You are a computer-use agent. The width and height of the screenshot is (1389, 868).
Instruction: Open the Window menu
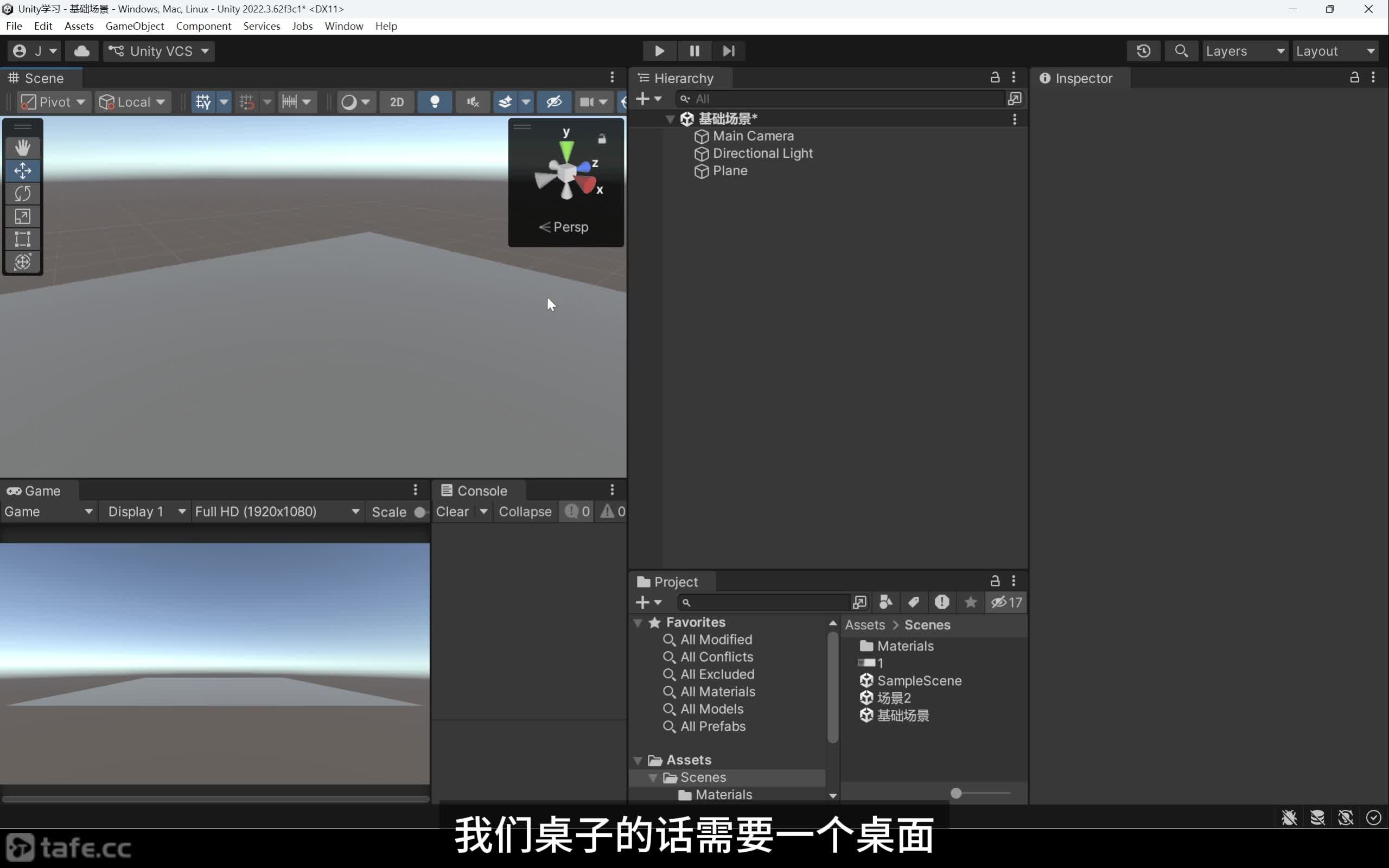[344, 26]
